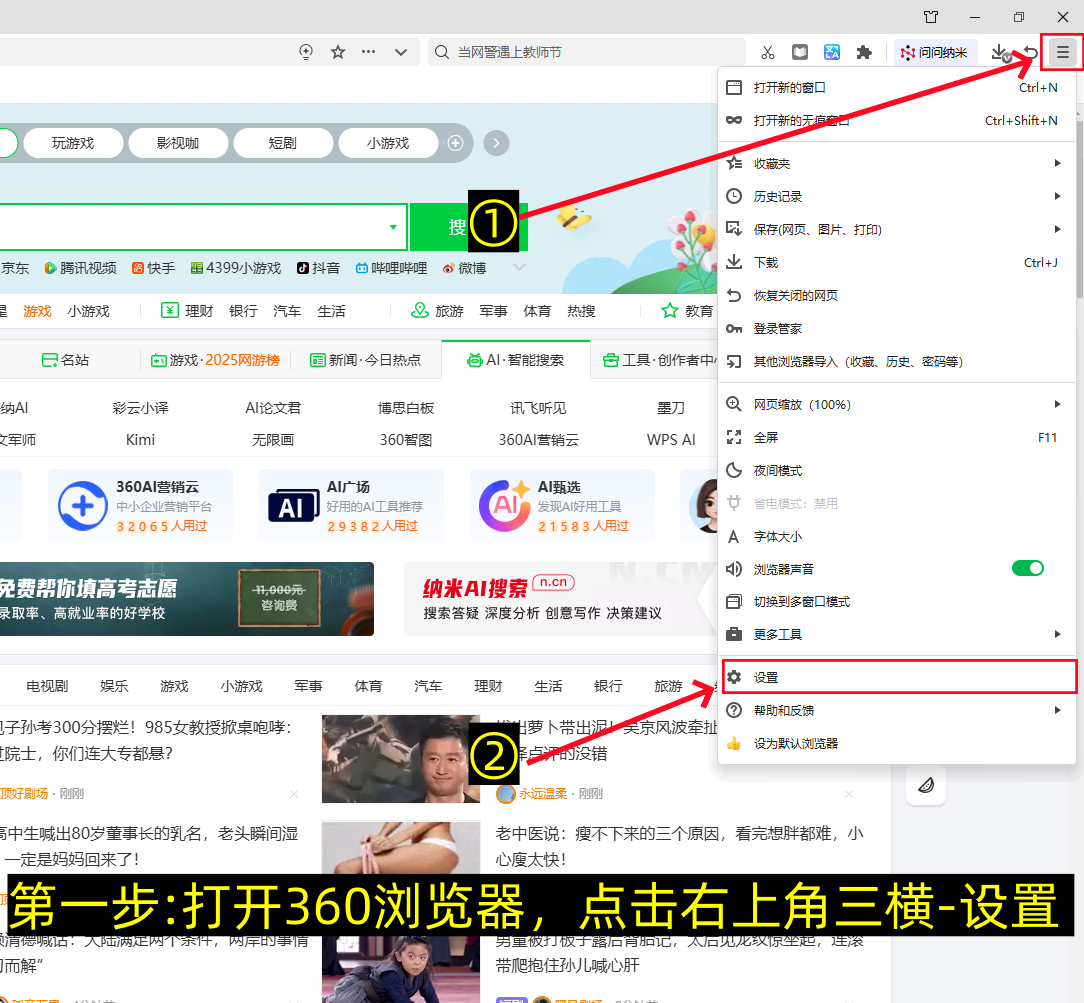Screen dimensions: 1084x1003
Task: Click the scissors screenshot tool icon
Action: point(768,53)
